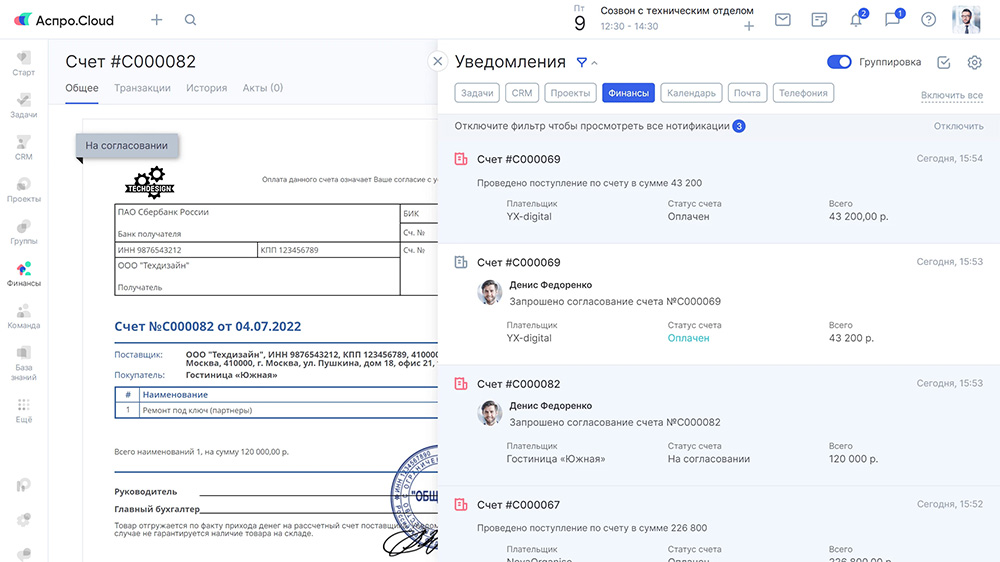This screenshot has height=562, width=1000.
Task: Expand the notifications filter funnel
Action: 582,63
